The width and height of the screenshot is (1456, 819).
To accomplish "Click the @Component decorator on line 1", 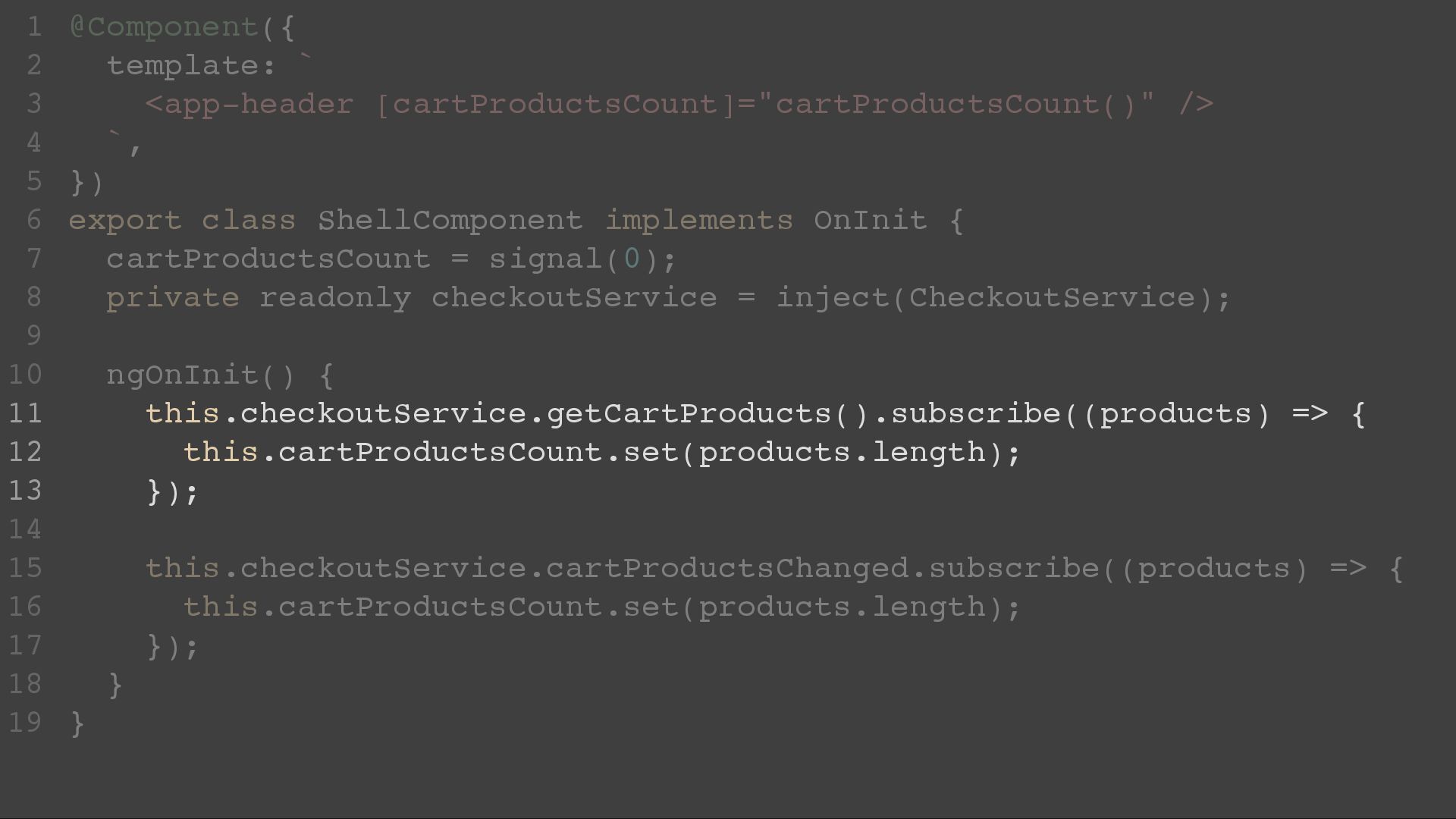I will coord(164,28).
